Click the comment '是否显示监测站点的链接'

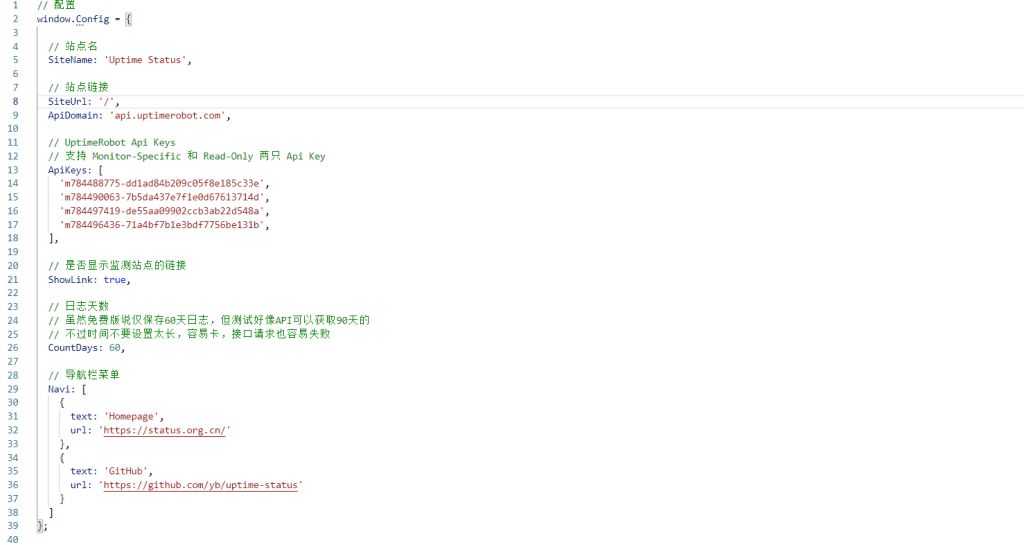(117, 266)
